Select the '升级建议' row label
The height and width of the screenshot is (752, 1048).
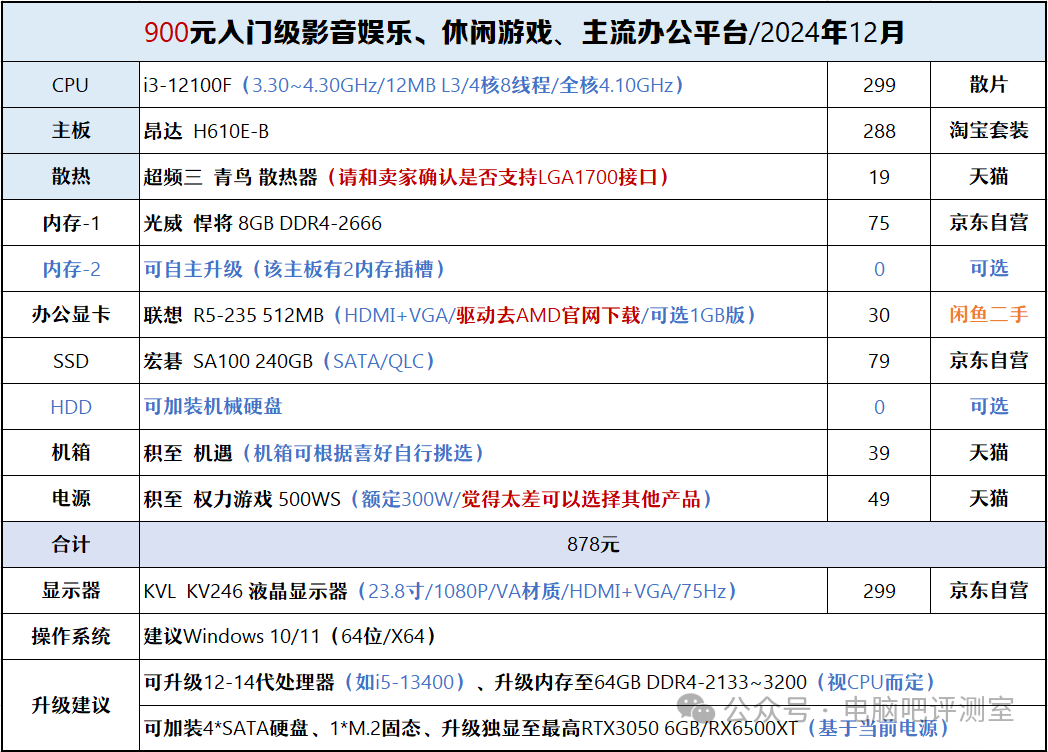pos(70,706)
